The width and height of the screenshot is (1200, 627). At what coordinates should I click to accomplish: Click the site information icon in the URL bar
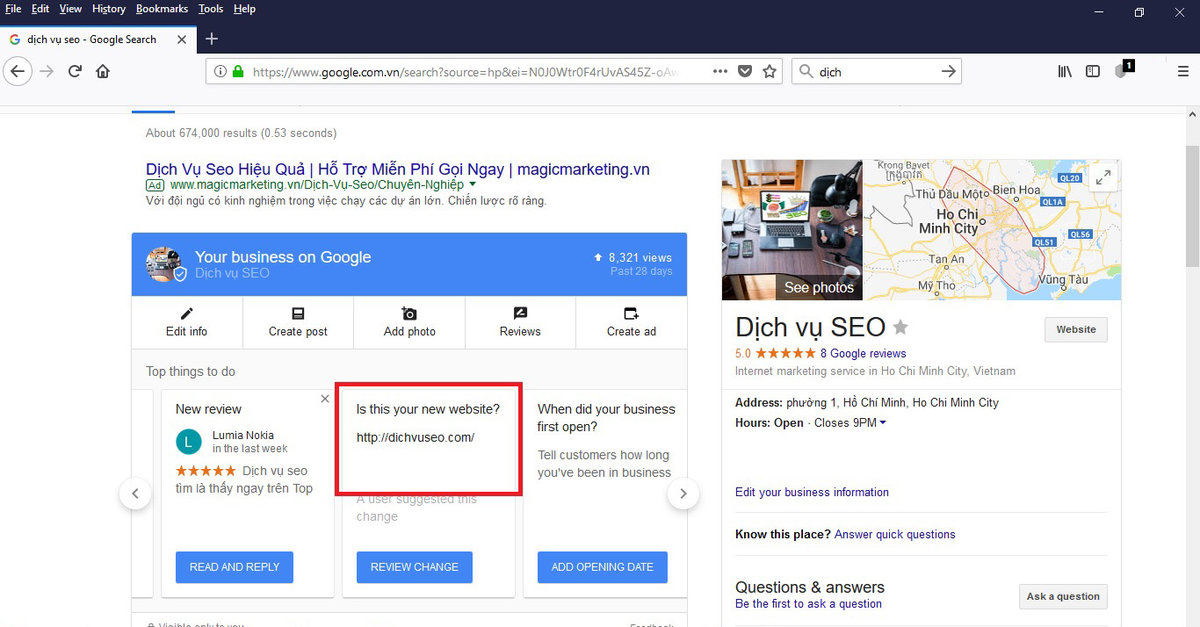220,72
